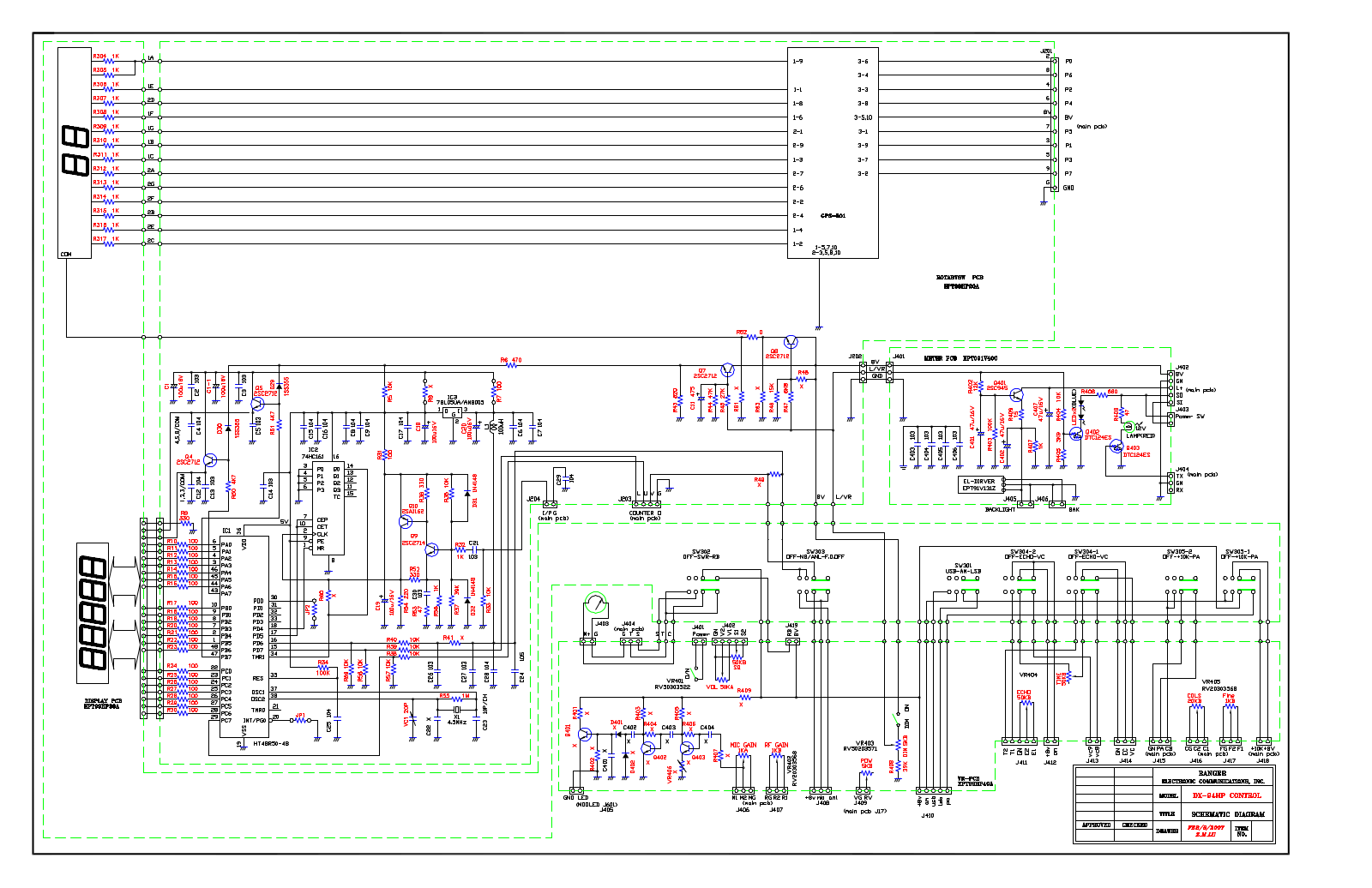This screenshot has height=888, width=1372.
Task: Click the J405 BACKLIGHT connector
Action: (x=1025, y=504)
